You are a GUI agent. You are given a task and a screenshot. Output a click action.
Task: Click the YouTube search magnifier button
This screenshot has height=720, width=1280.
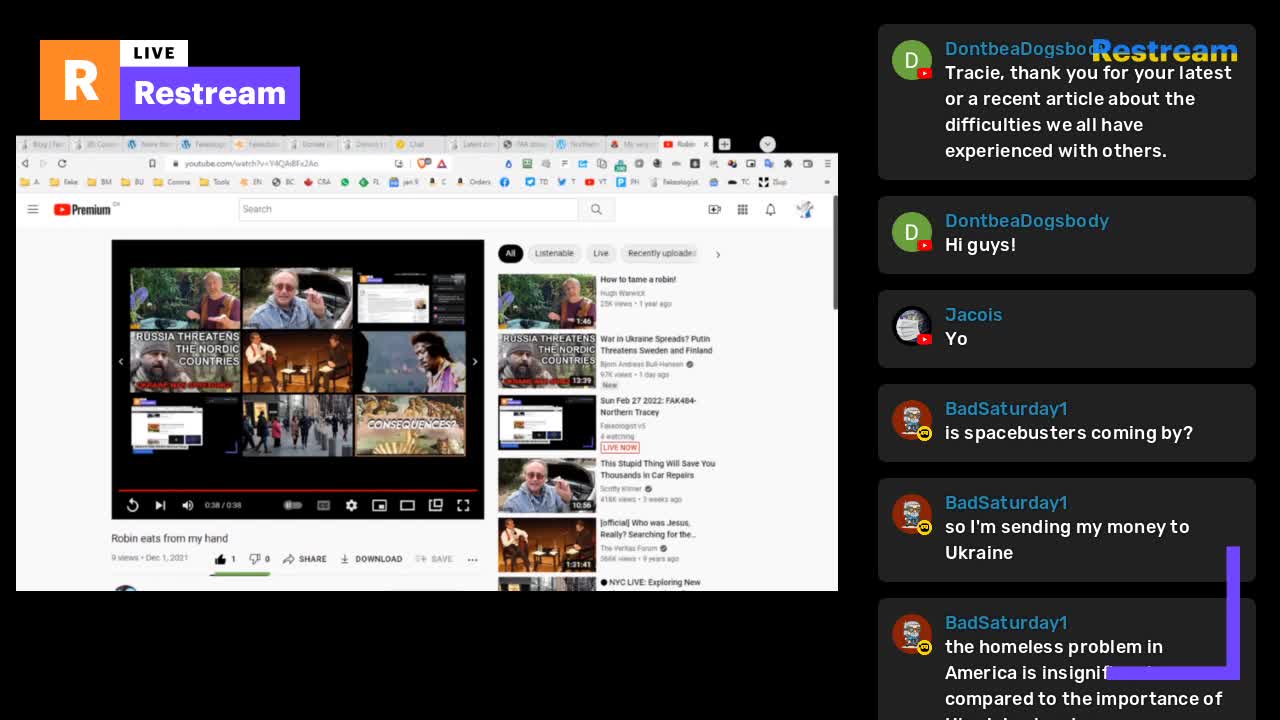pyautogui.click(x=596, y=209)
